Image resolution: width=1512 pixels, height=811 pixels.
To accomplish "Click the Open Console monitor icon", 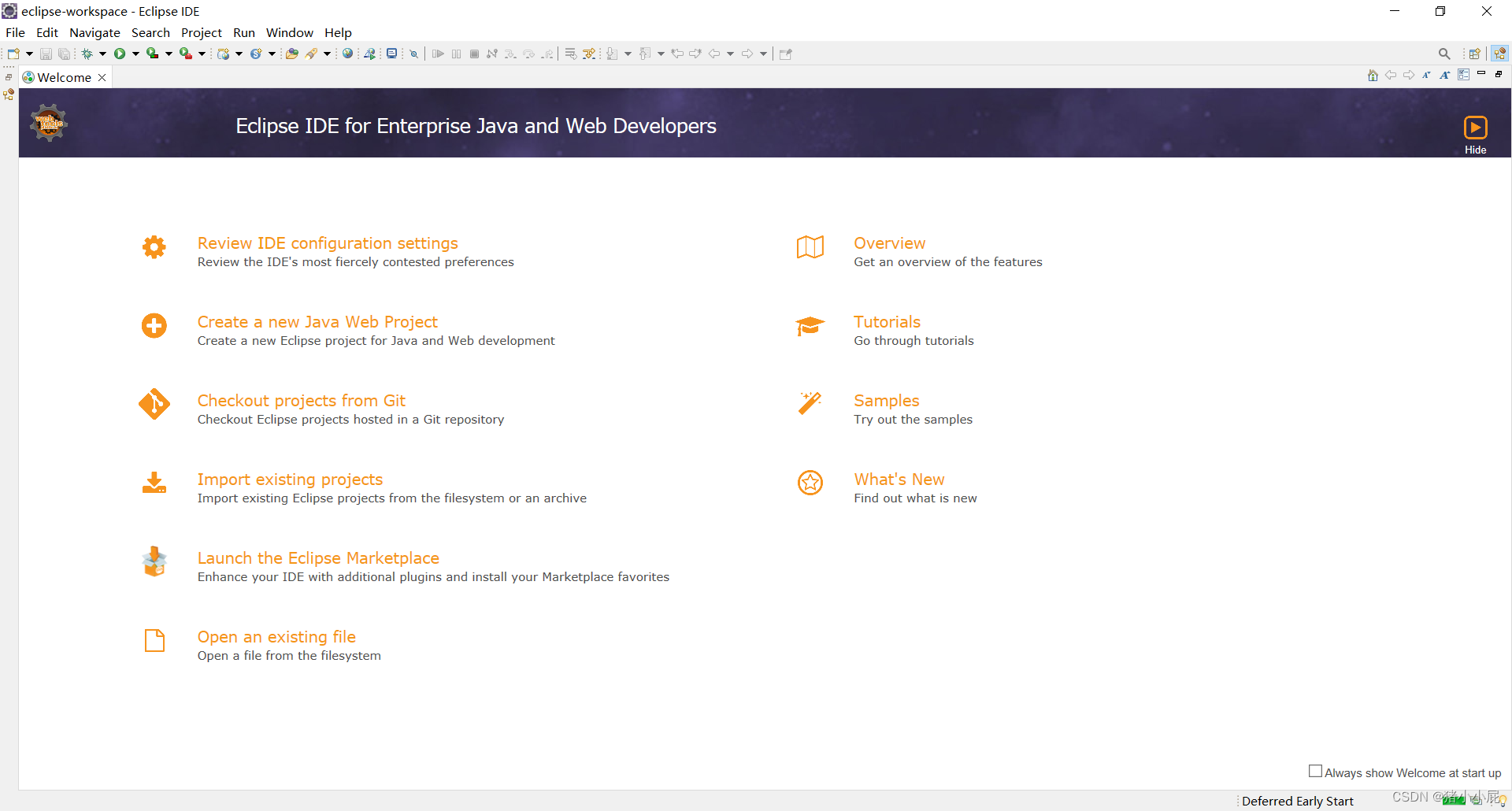I will point(391,54).
